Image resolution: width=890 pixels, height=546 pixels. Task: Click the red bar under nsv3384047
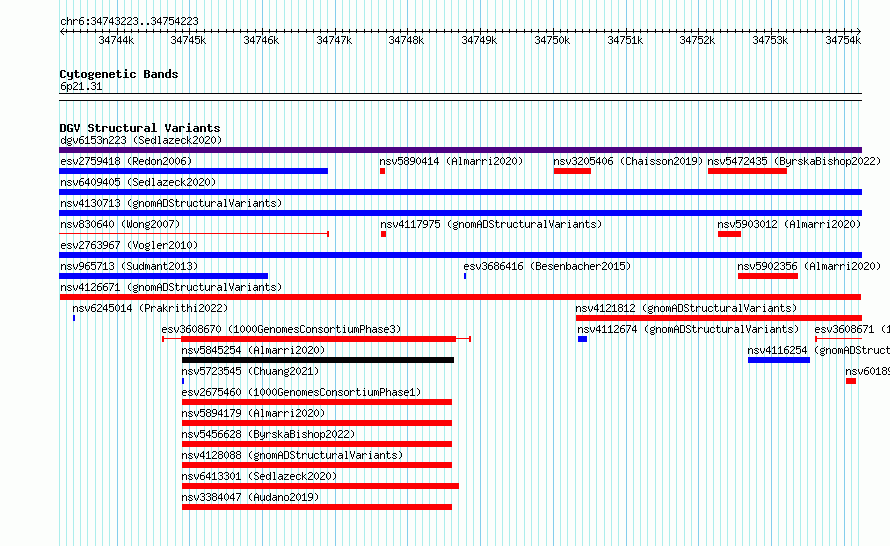(317, 507)
